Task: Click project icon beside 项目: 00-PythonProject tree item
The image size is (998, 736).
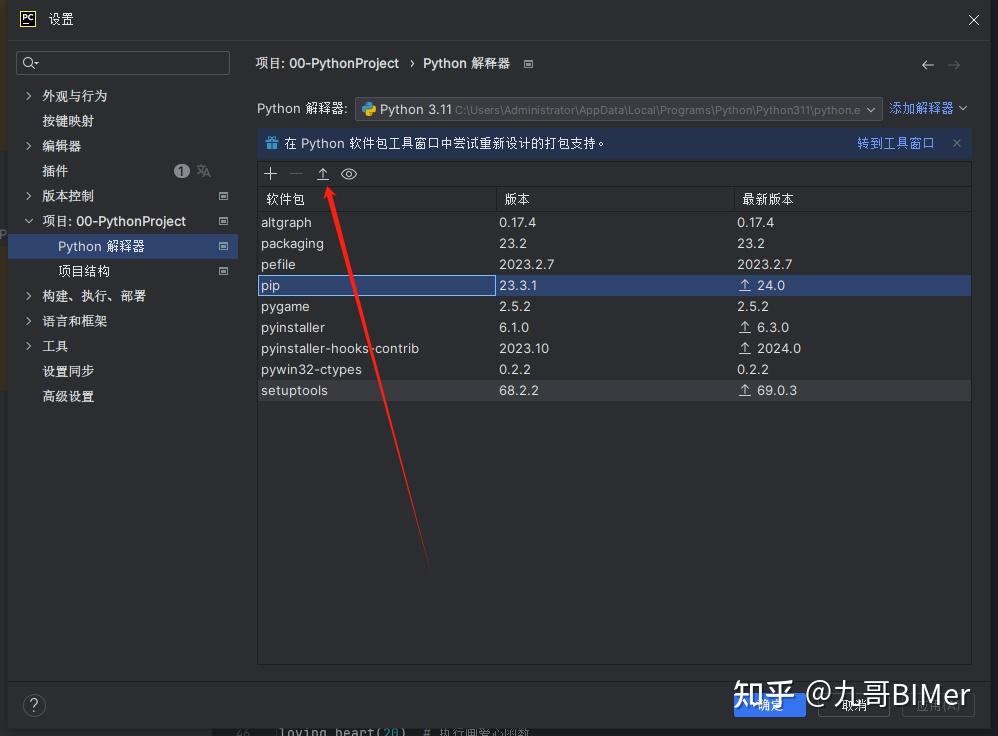Action: [x=223, y=221]
